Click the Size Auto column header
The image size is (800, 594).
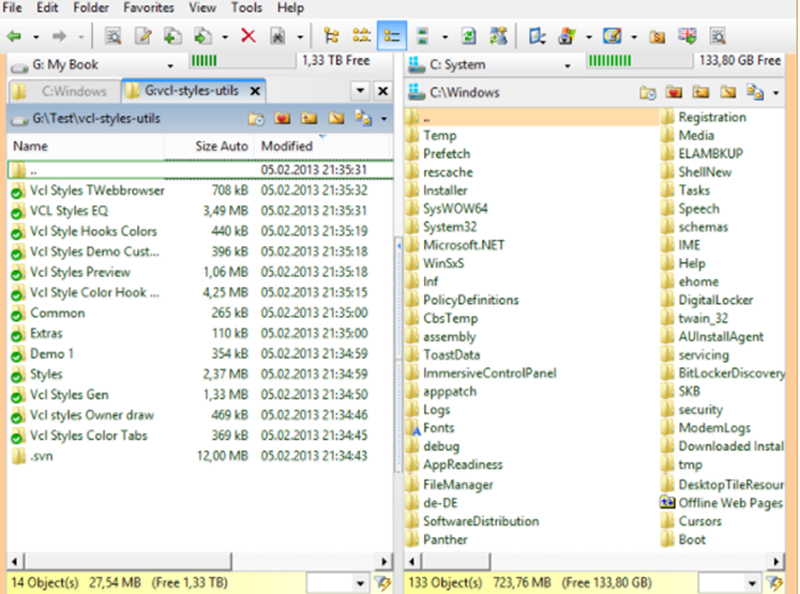tap(221, 146)
